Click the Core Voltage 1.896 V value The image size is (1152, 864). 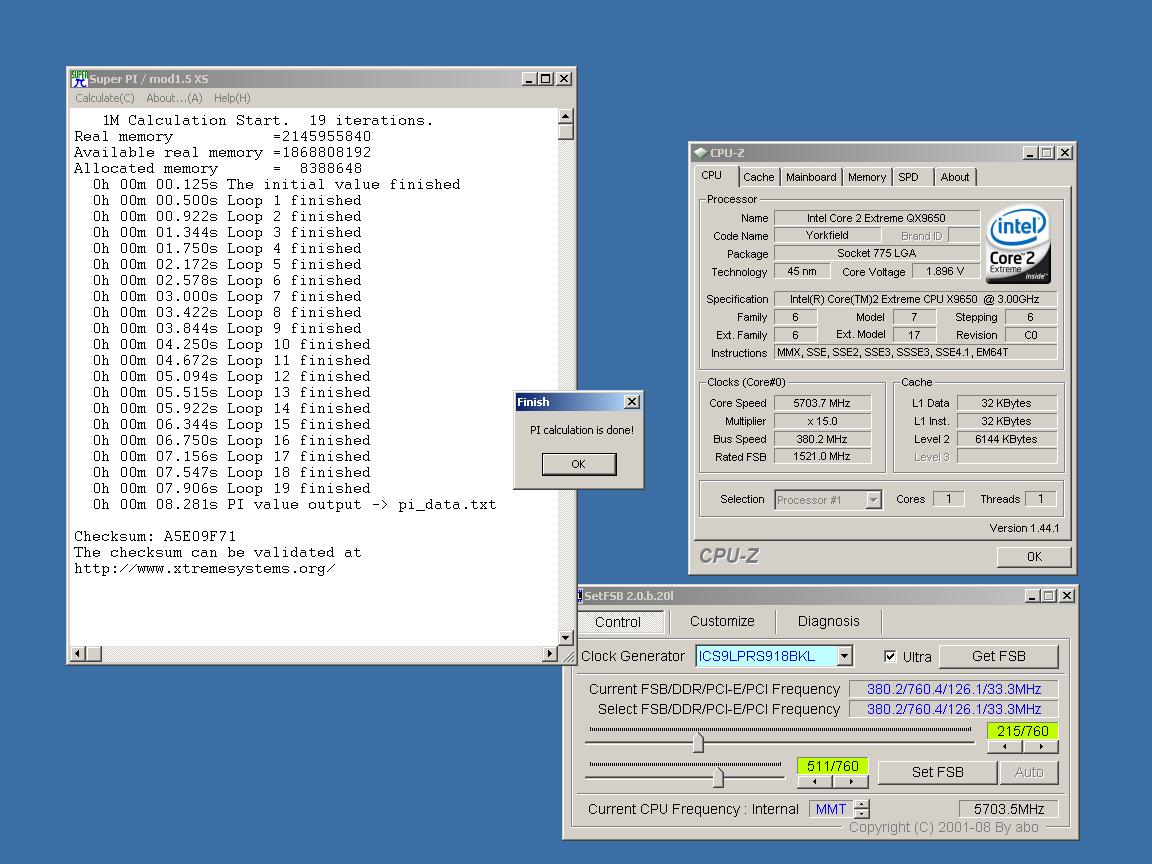(x=945, y=271)
